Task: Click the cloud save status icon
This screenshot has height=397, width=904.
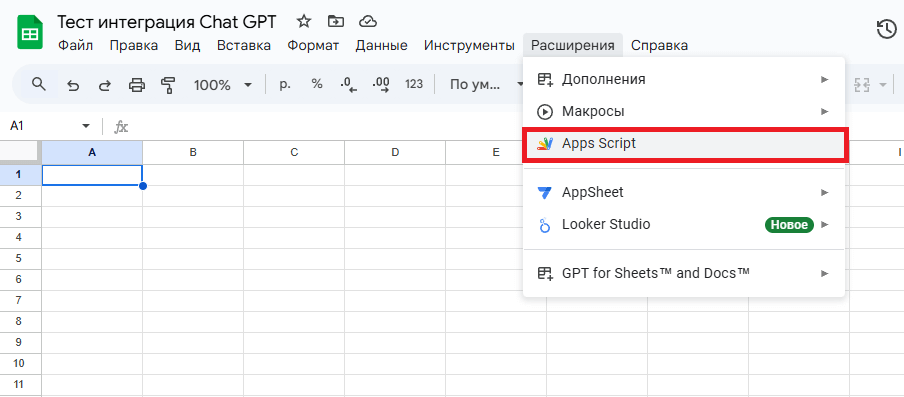Action: [x=367, y=22]
